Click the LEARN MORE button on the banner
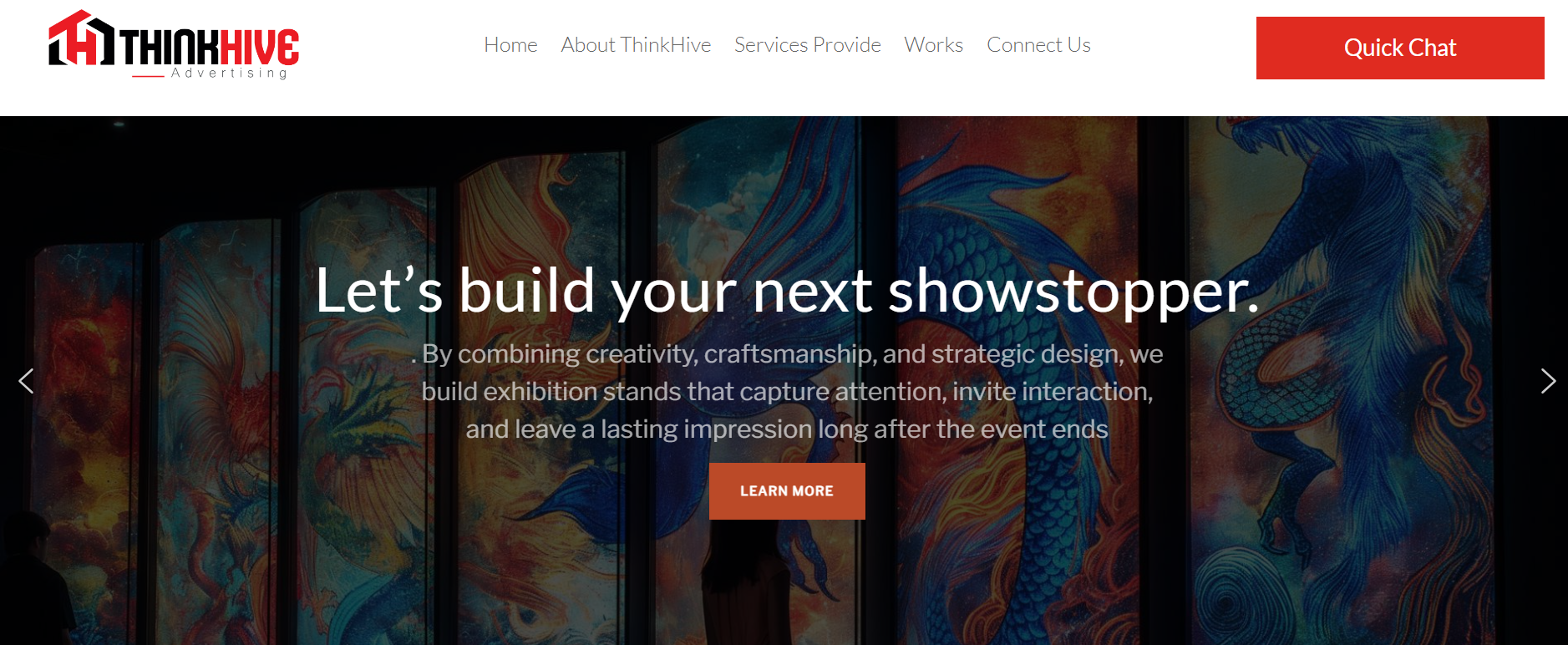Screen dimensions: 1568x645 pyautogui.click(x=787, y=491)
